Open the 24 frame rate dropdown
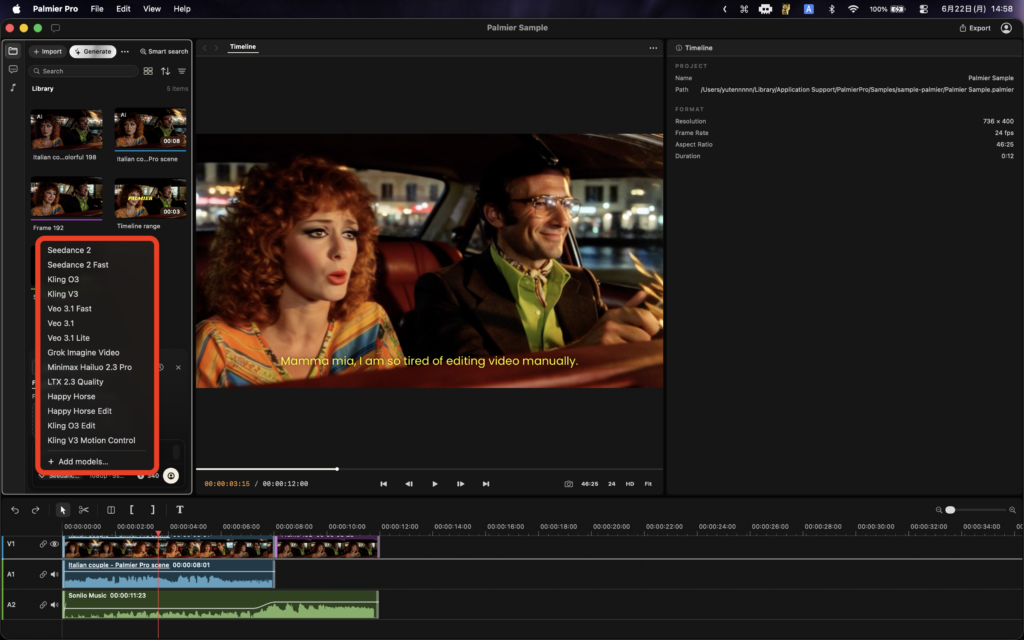Screen dimensions: 1024x640 [x=612, y=484]
